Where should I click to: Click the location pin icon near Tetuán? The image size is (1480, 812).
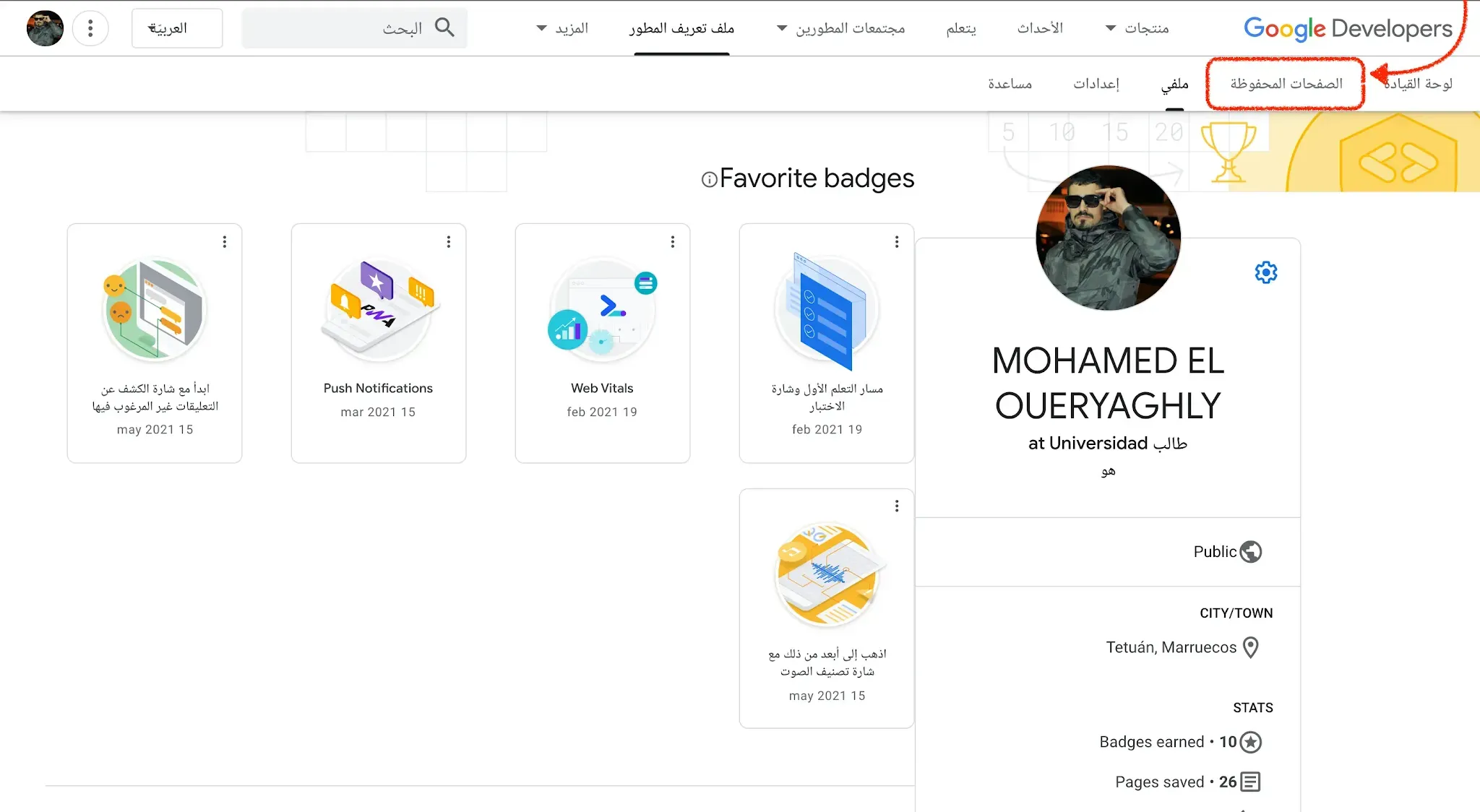[x=1250, y=647]
